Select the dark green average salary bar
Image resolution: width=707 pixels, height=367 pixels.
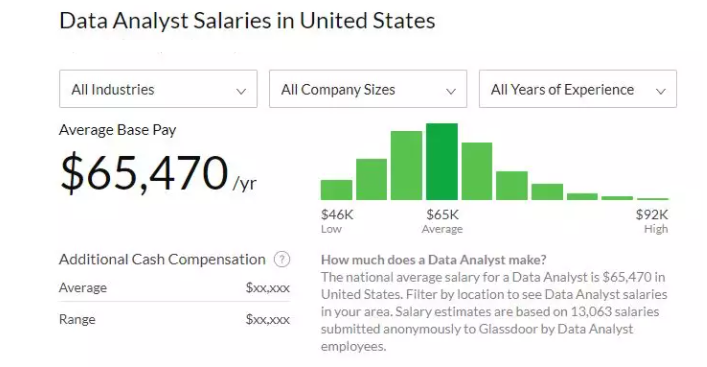442,161
